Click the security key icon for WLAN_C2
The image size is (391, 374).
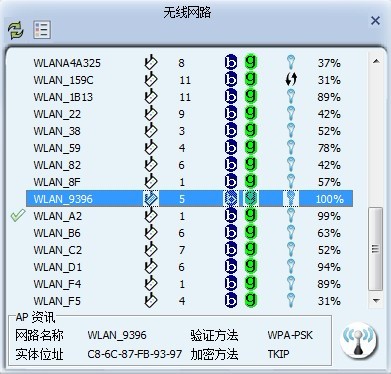pos(291,249)
